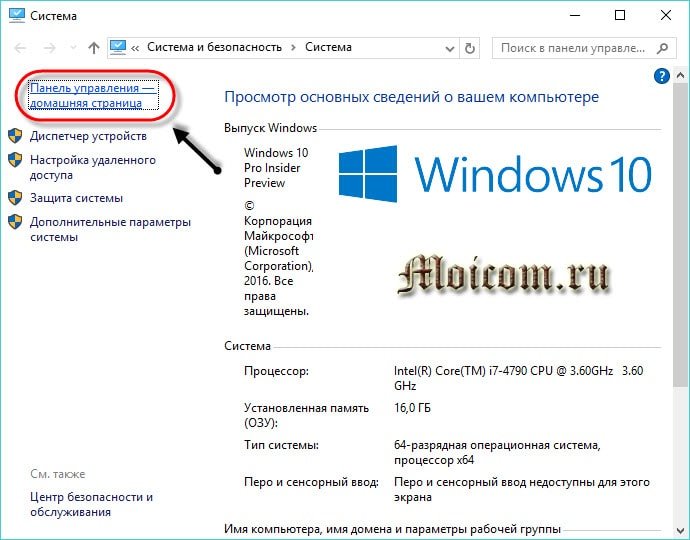Click the 16,0 ГБ memory value
690x540 pixels.
412,408
